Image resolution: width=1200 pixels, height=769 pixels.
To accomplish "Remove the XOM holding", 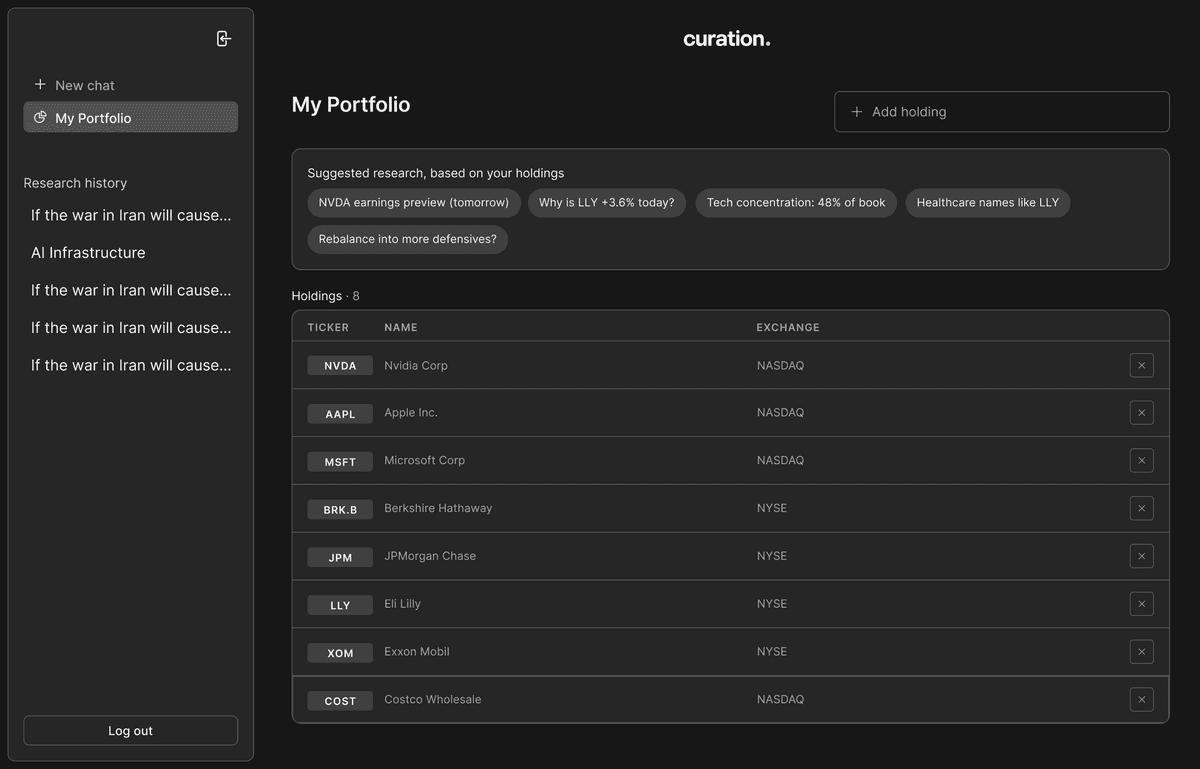I will tap(1141, 652).
